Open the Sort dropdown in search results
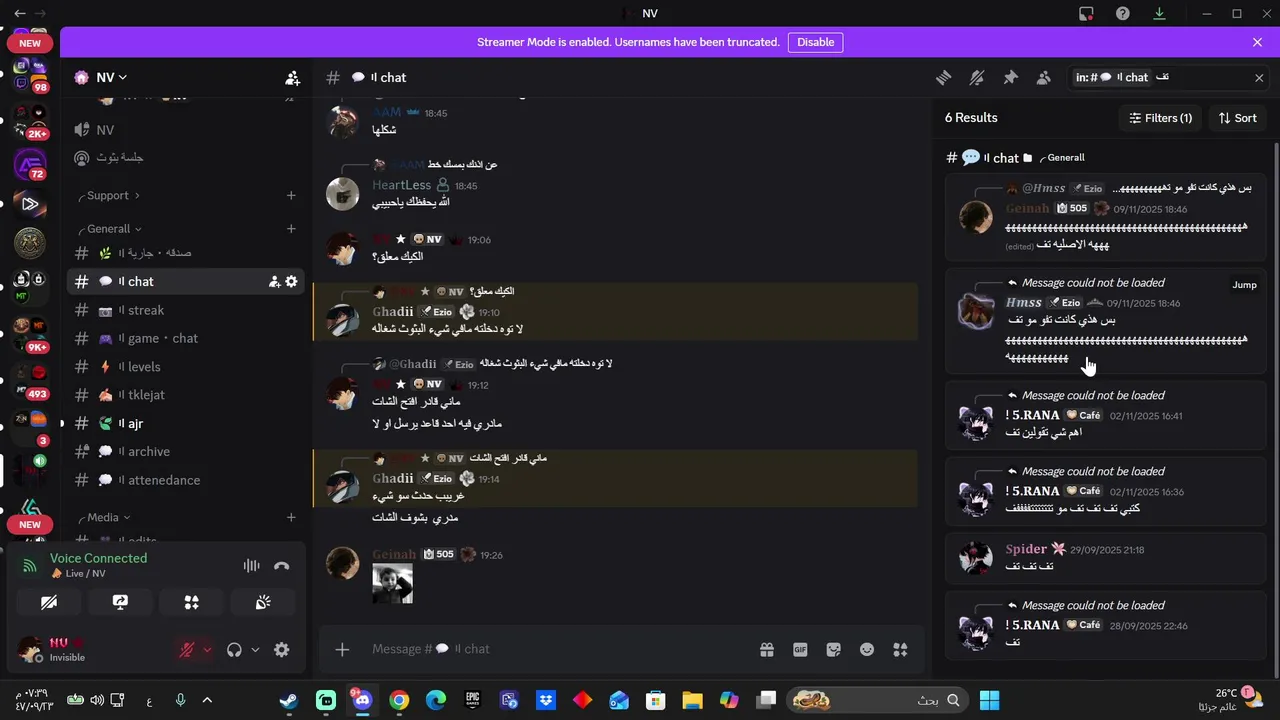The height and width of the screenshot is (720, 1280). pos(1237,118)
